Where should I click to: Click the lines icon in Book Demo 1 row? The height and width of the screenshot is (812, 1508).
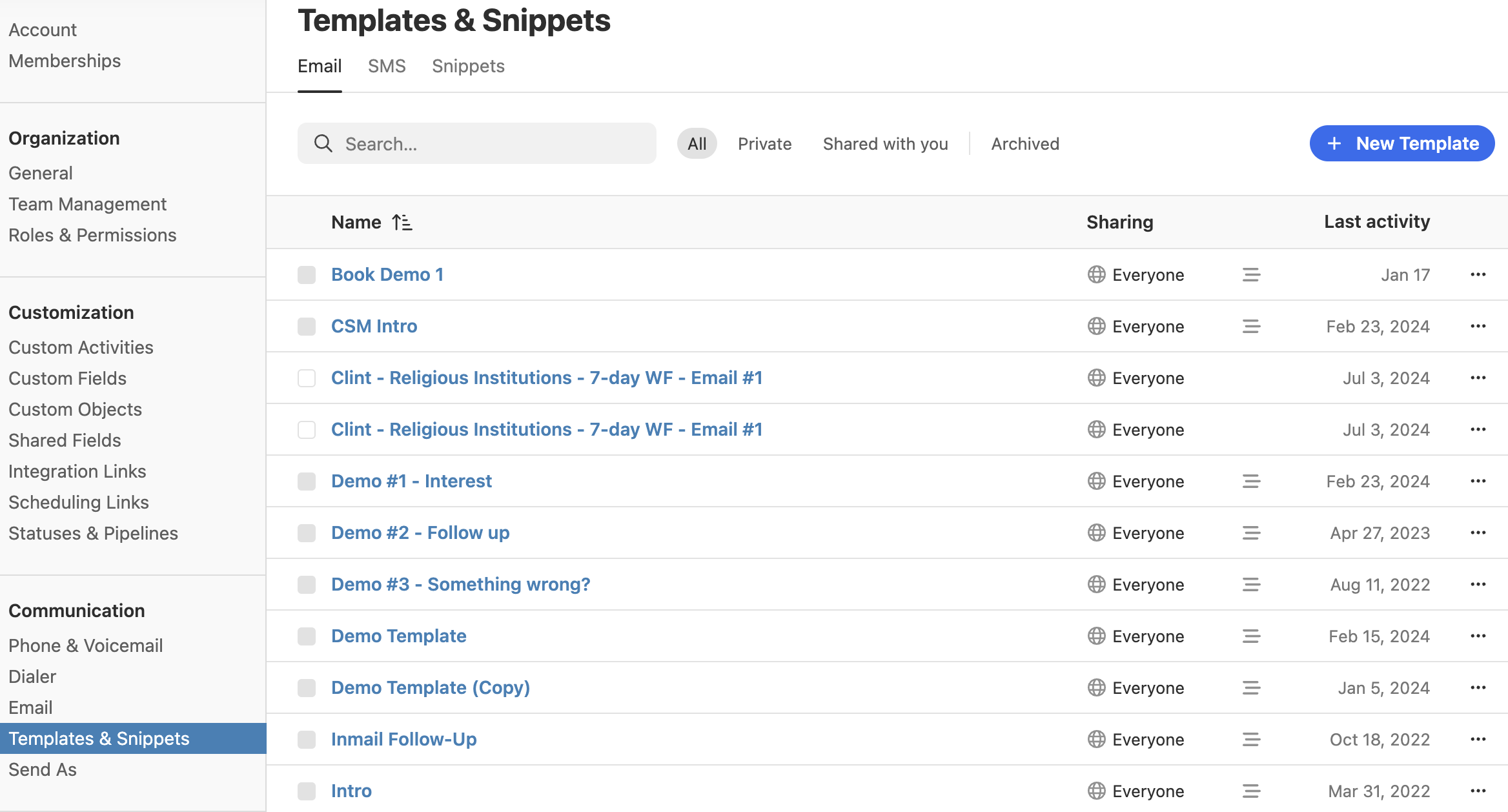[1251, 274]
